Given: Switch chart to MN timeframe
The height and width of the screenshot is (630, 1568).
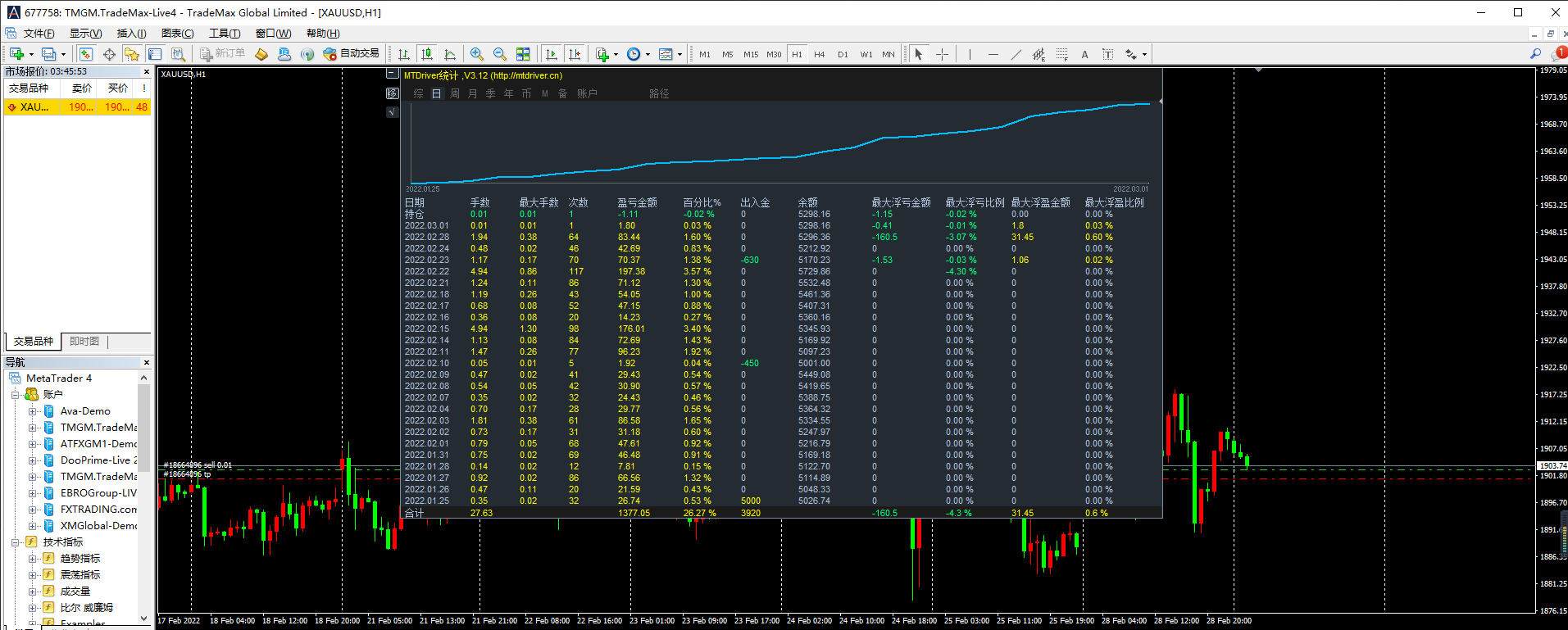Looking at the screenshot, I should point(889,54).
